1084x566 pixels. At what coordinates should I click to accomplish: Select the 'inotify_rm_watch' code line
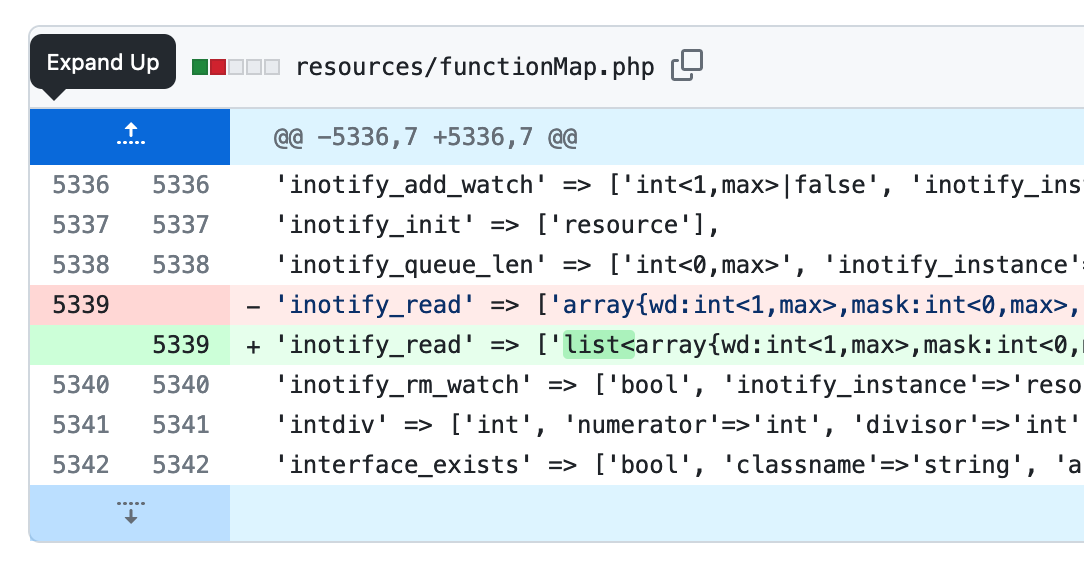[657, 384]
